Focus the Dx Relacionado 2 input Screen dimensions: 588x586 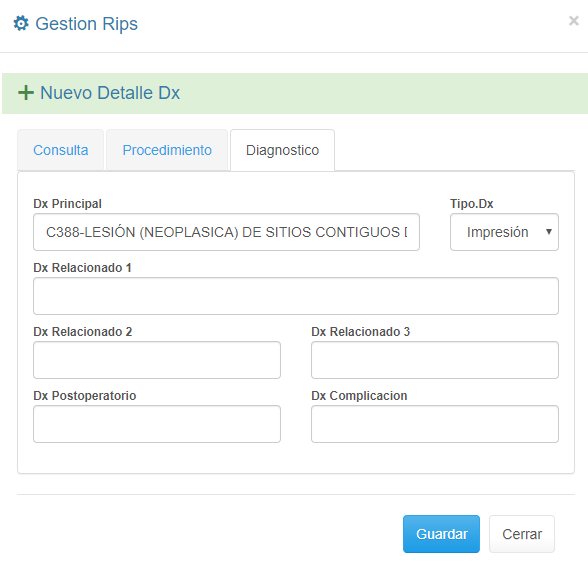[157, 360]
